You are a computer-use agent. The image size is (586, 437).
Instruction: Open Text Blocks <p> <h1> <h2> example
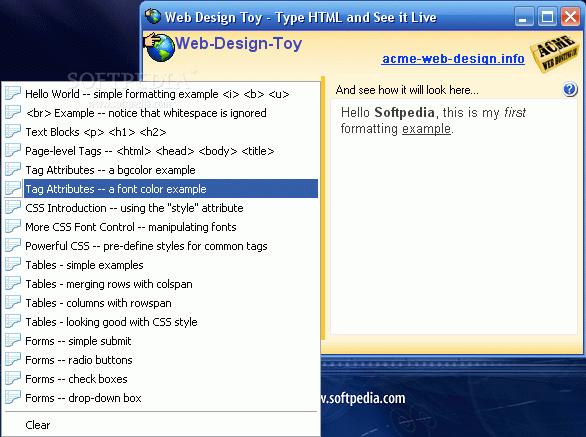click(x=161, y=132)
